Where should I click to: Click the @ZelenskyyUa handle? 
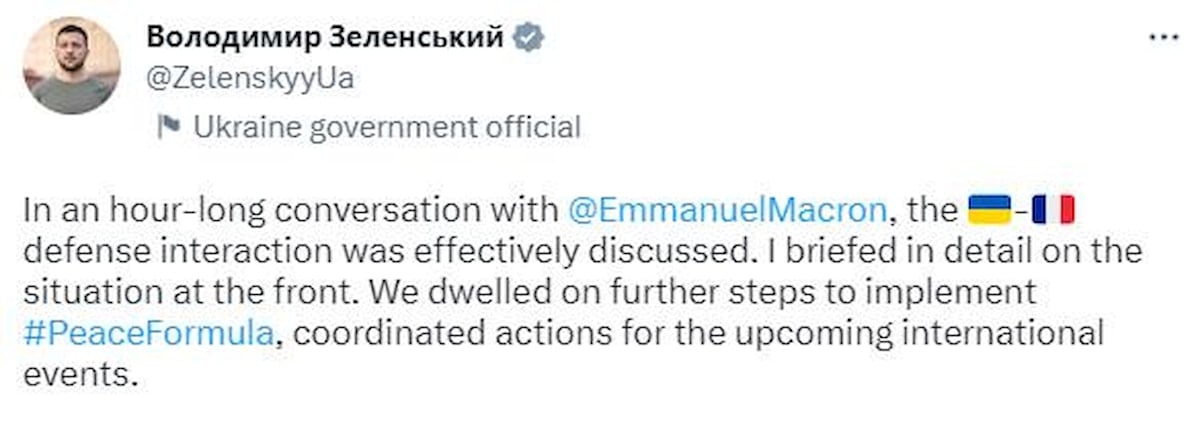250,78
